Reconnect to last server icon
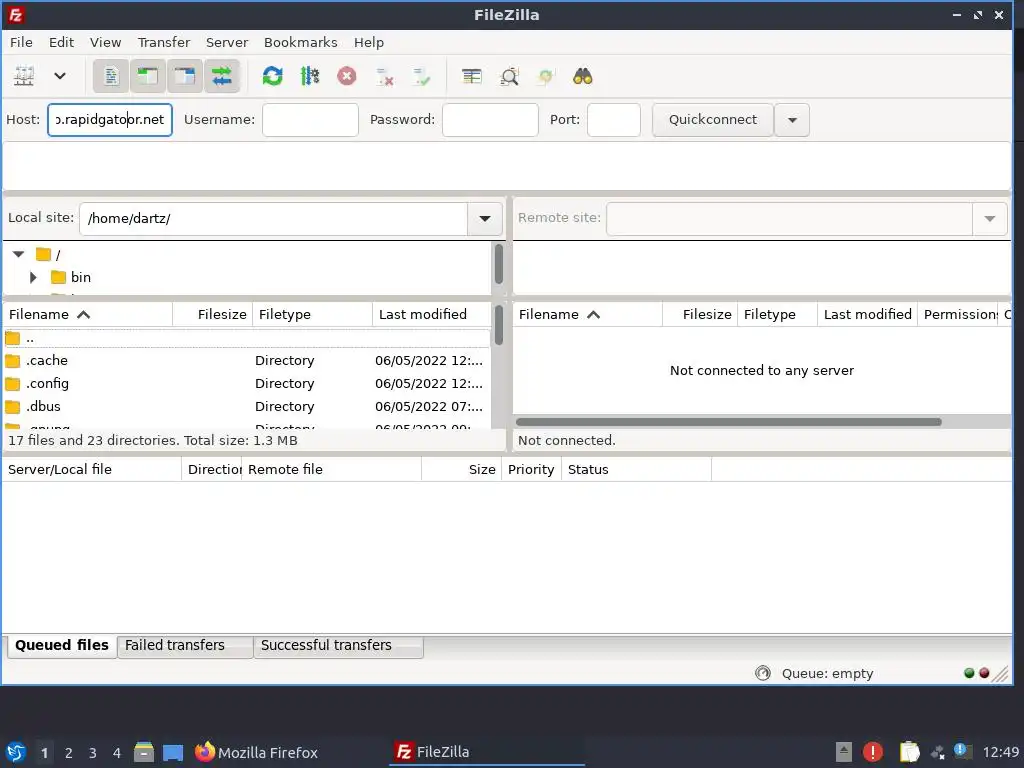Image resolution: width=1024 pixels, height=768 pixels. click(x=421, y=77)
